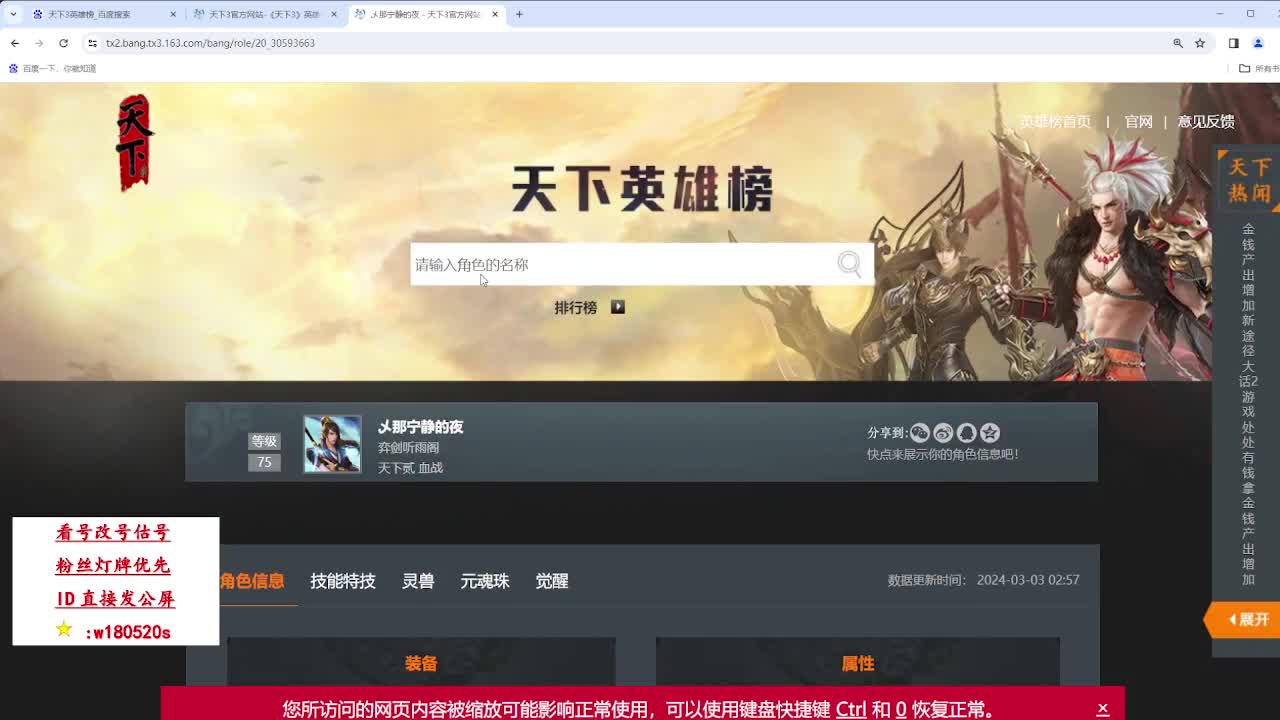
Task: Open the 百度一下，你就知道 bookmark
Action: click(52, 69)
